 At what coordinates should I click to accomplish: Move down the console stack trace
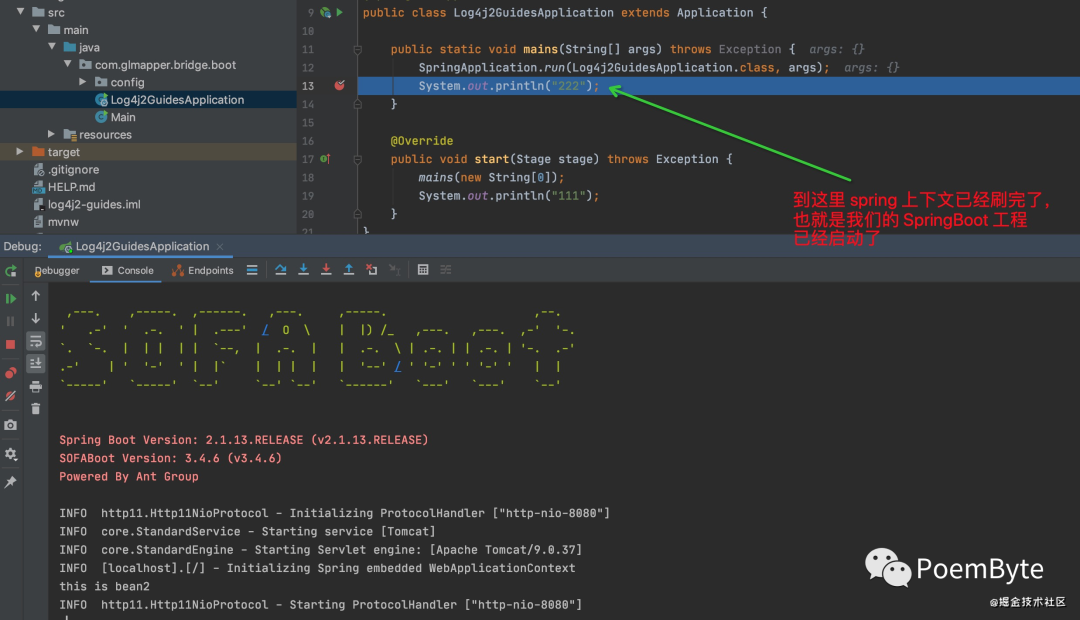(x=36, y=318)
